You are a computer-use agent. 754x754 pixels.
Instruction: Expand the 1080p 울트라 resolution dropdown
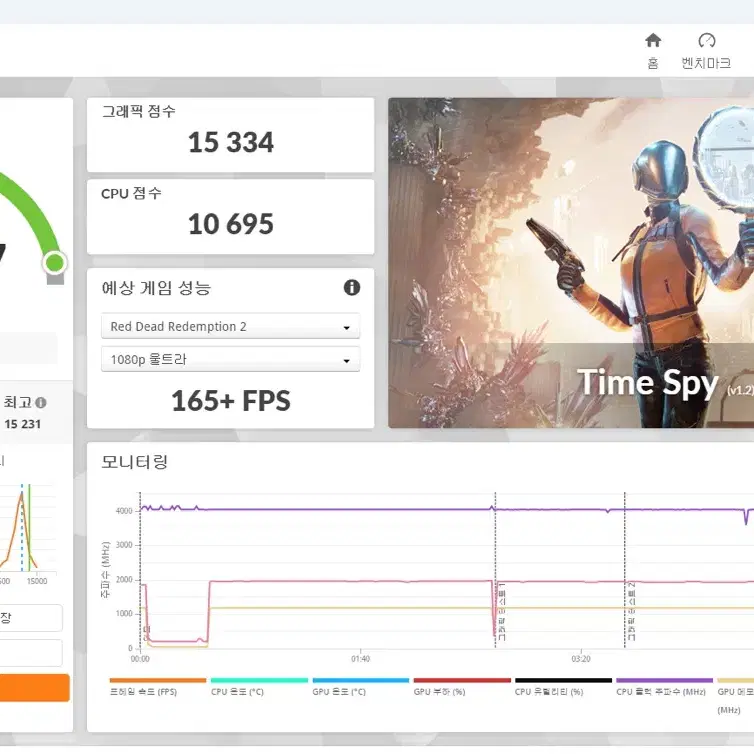230,359
